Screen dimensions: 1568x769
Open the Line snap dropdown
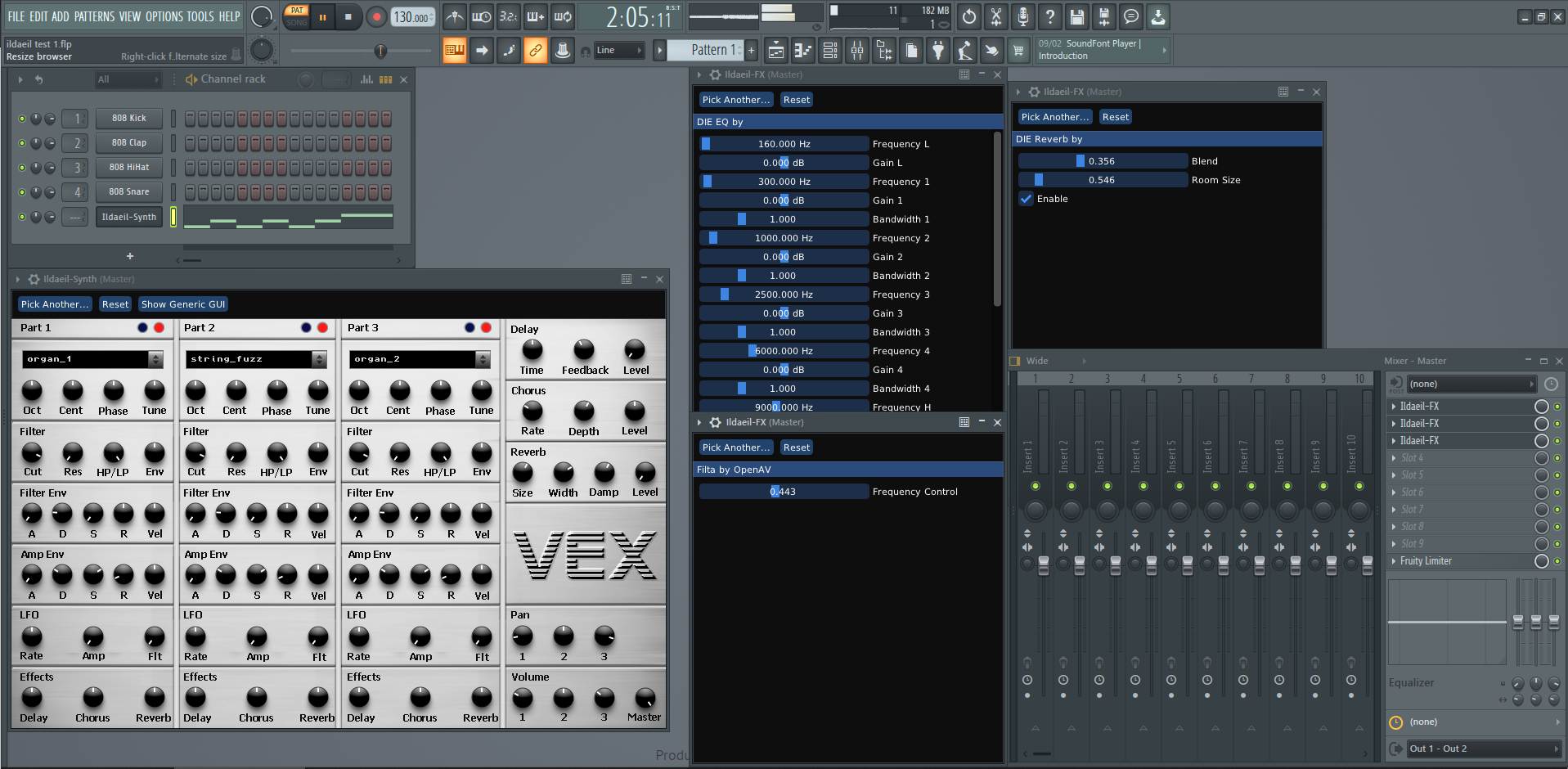click(x=619, y=51)
